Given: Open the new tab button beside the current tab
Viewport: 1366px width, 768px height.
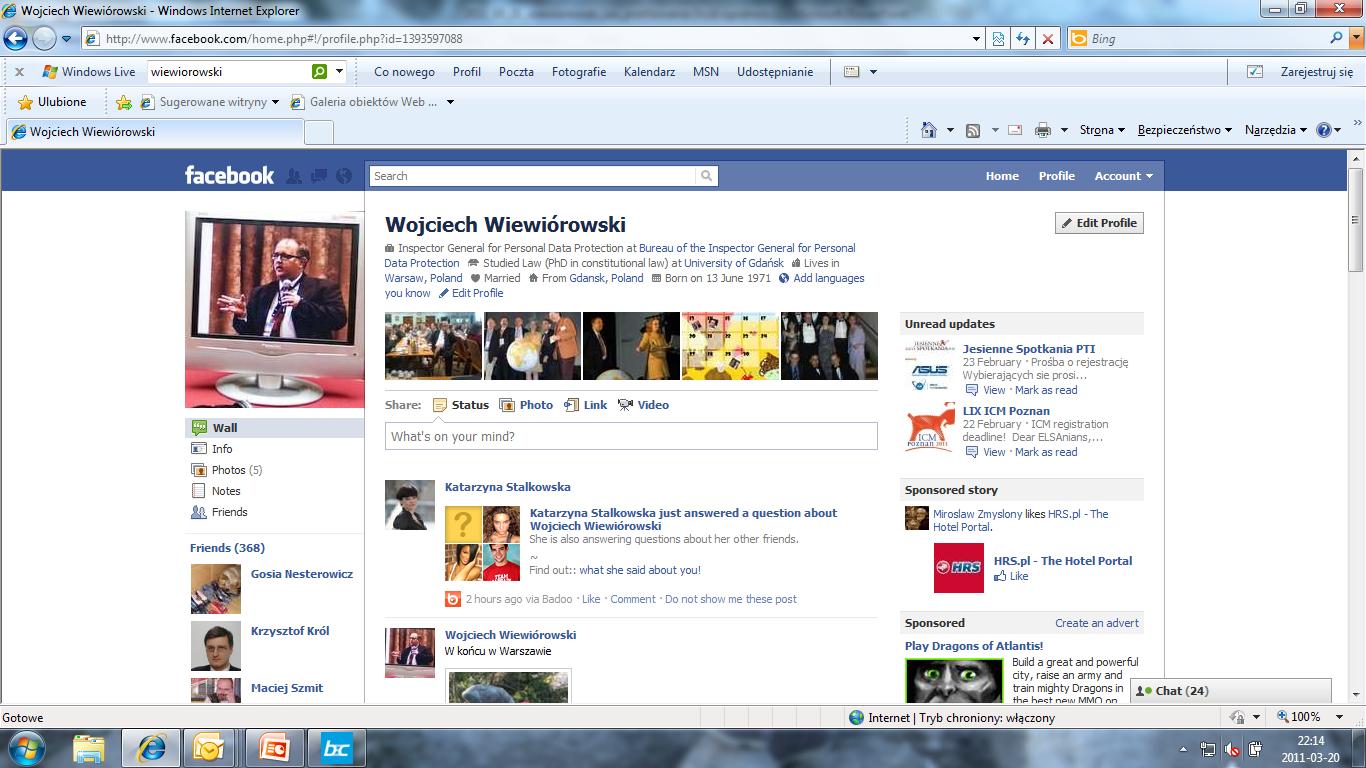Looking at the screenshot, I should (318, 132).
